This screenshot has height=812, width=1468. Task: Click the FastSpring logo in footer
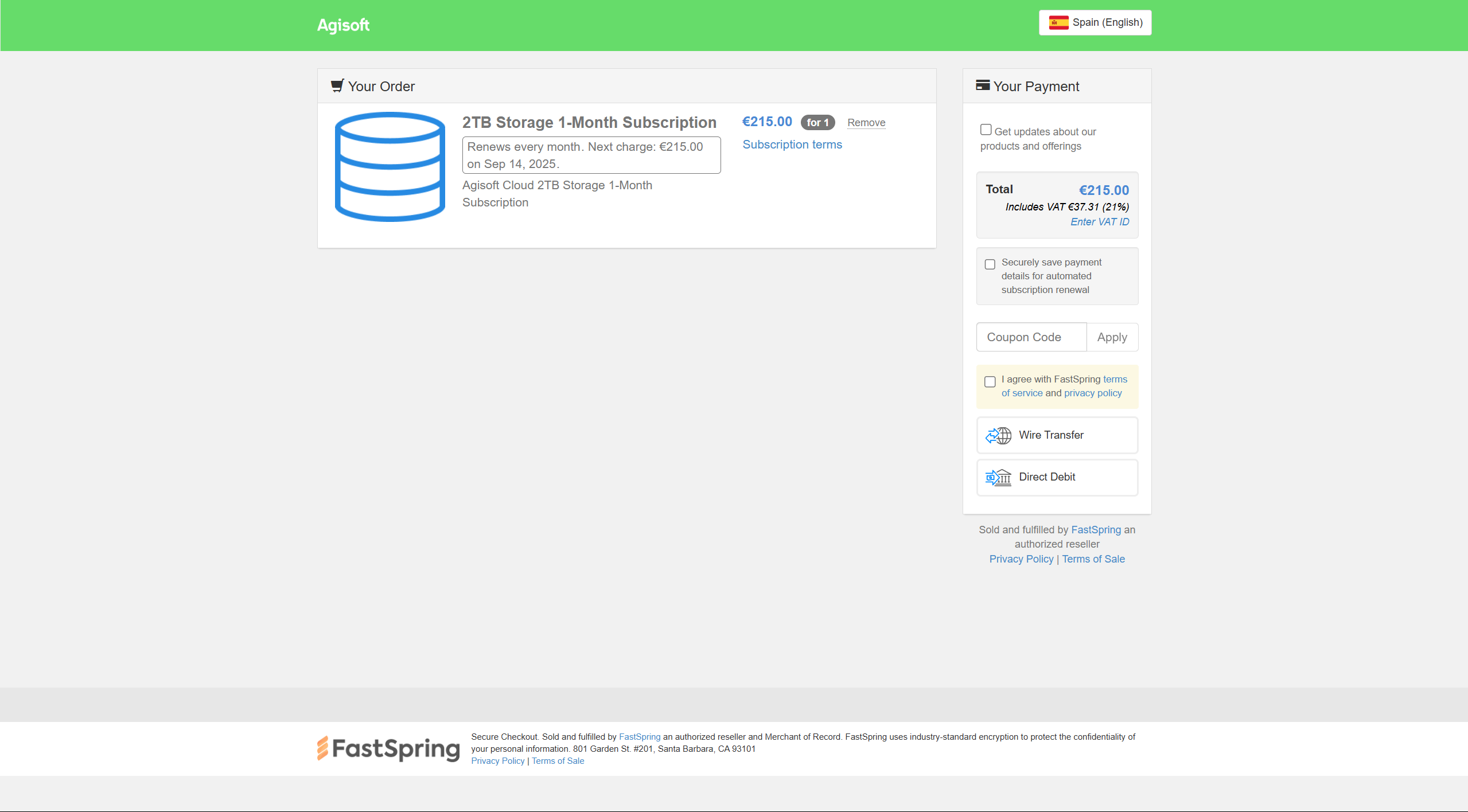click(x=388, y=748)
